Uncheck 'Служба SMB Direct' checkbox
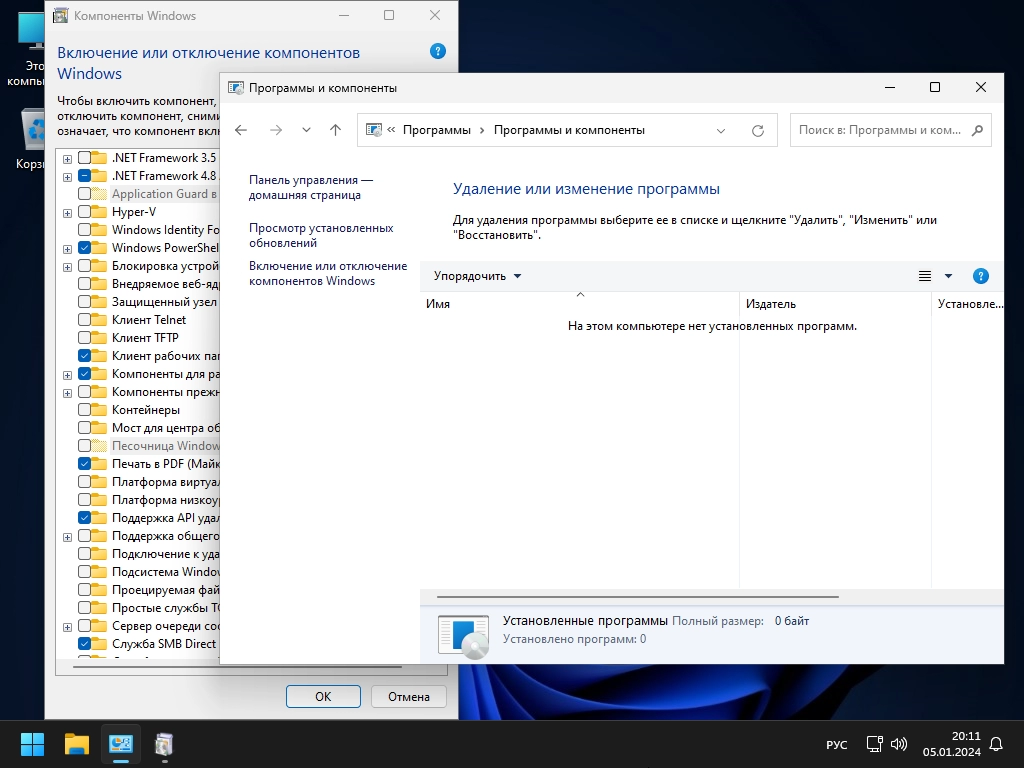Viewport: 1024px width, 768px height. [84, 644]
